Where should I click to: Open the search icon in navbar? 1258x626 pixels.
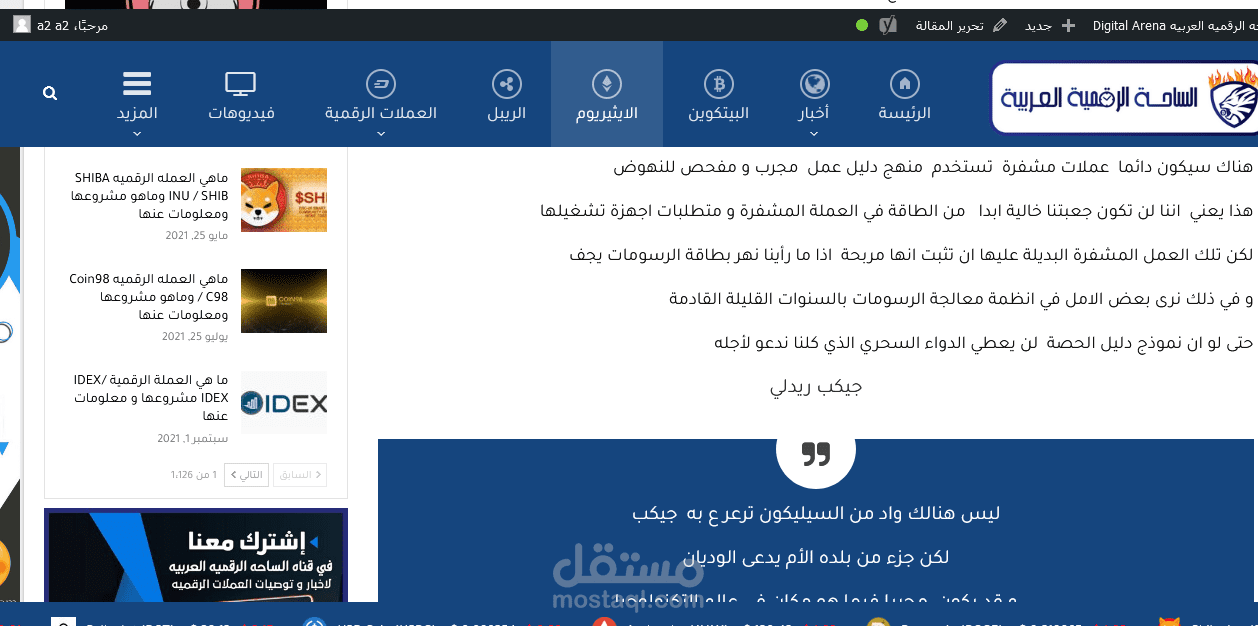[x=49, y=92]
